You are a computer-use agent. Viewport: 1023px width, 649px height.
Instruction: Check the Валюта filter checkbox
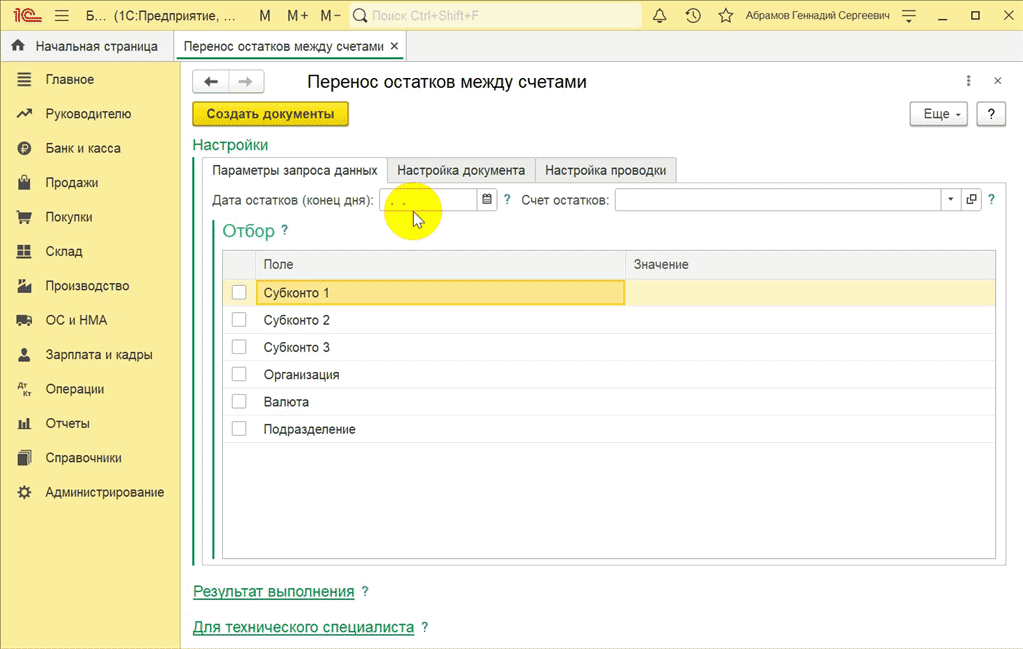(x=239, y=401)
